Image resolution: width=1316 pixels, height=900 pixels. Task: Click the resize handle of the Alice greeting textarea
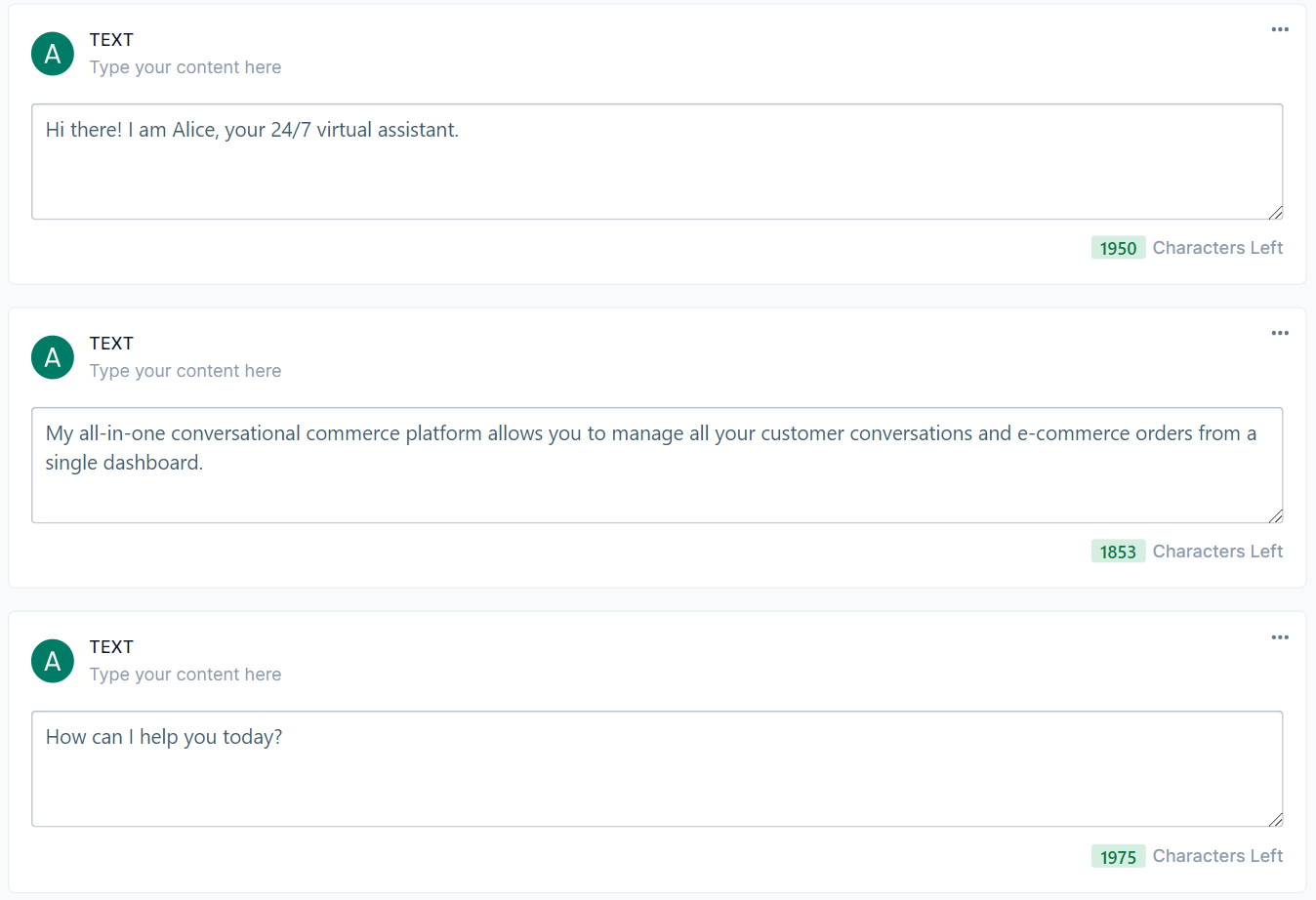click(1275, 212)
